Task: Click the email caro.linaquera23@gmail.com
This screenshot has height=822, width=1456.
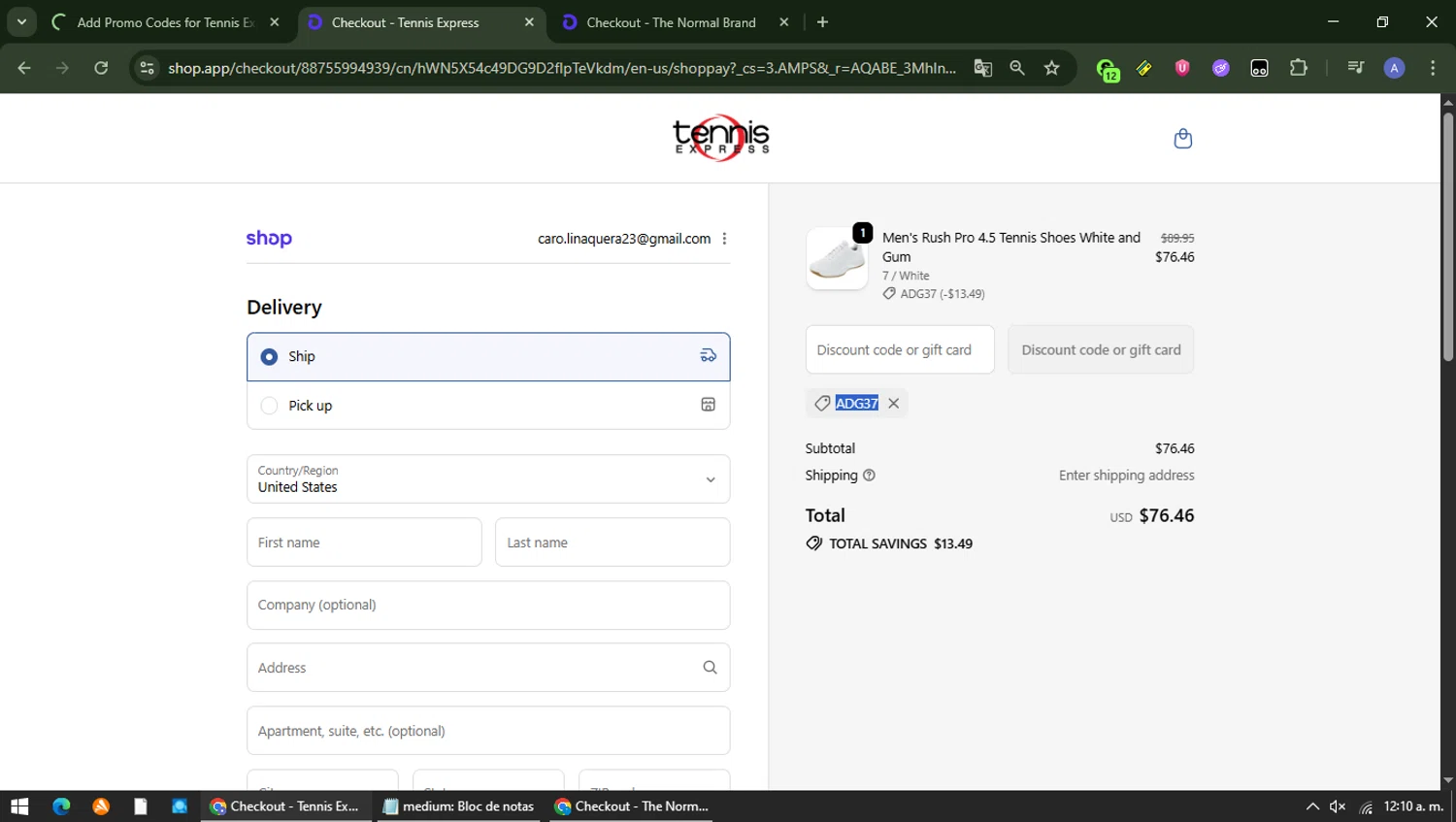Action: tap(624, 239)
